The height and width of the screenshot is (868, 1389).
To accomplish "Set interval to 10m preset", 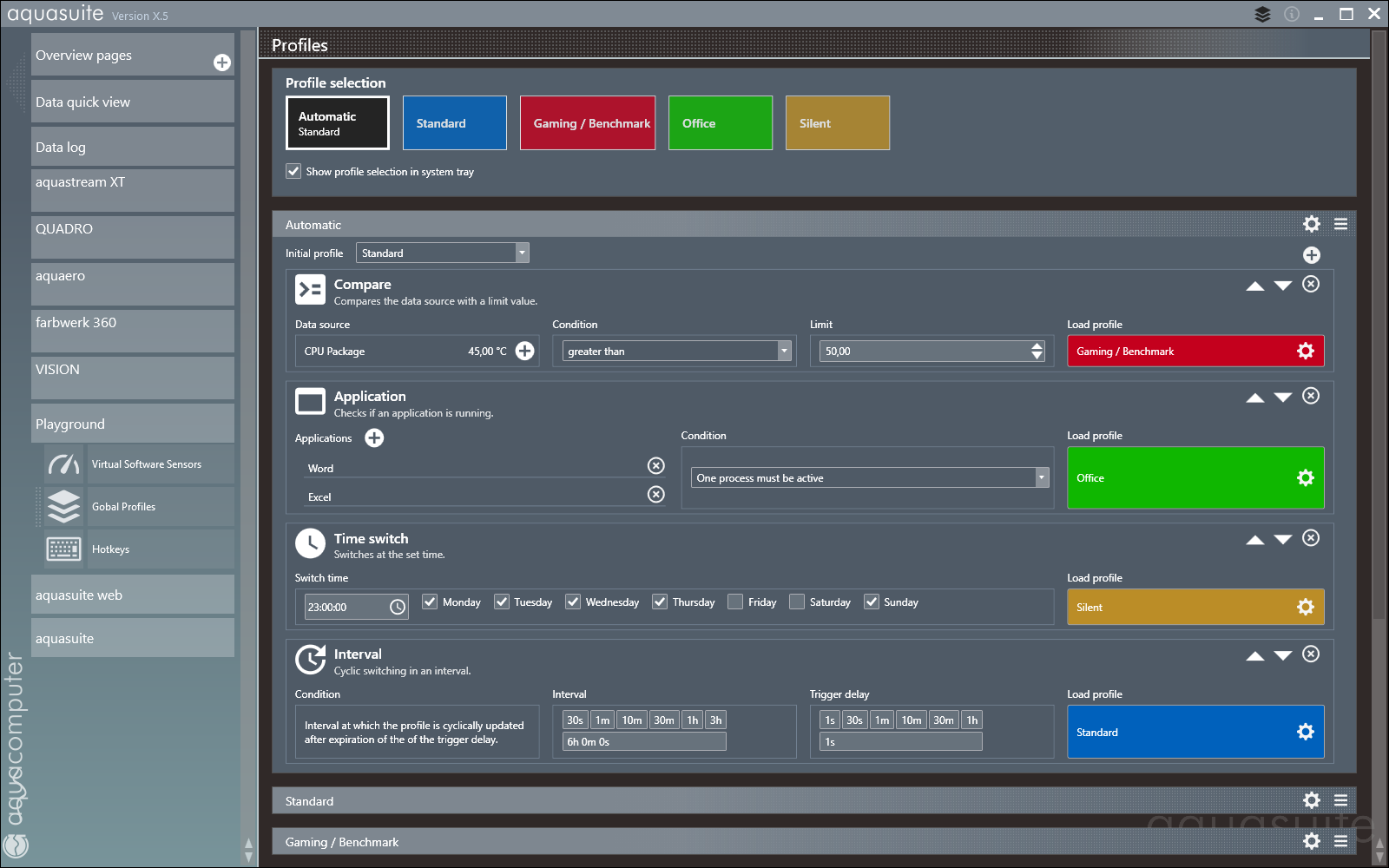I will (x=632, y=720).
